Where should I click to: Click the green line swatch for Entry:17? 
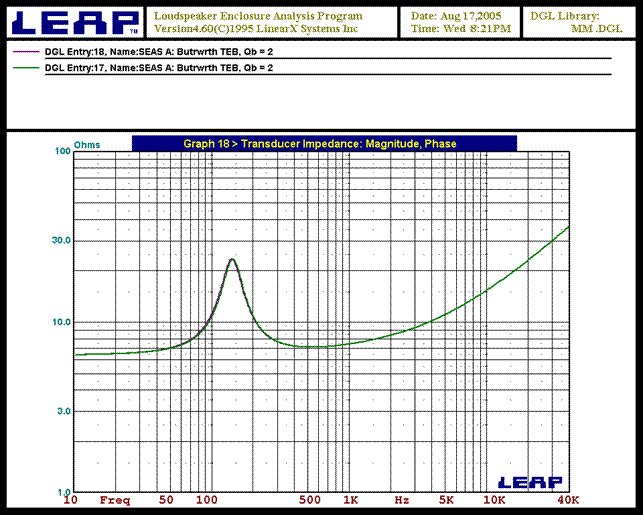26,67
